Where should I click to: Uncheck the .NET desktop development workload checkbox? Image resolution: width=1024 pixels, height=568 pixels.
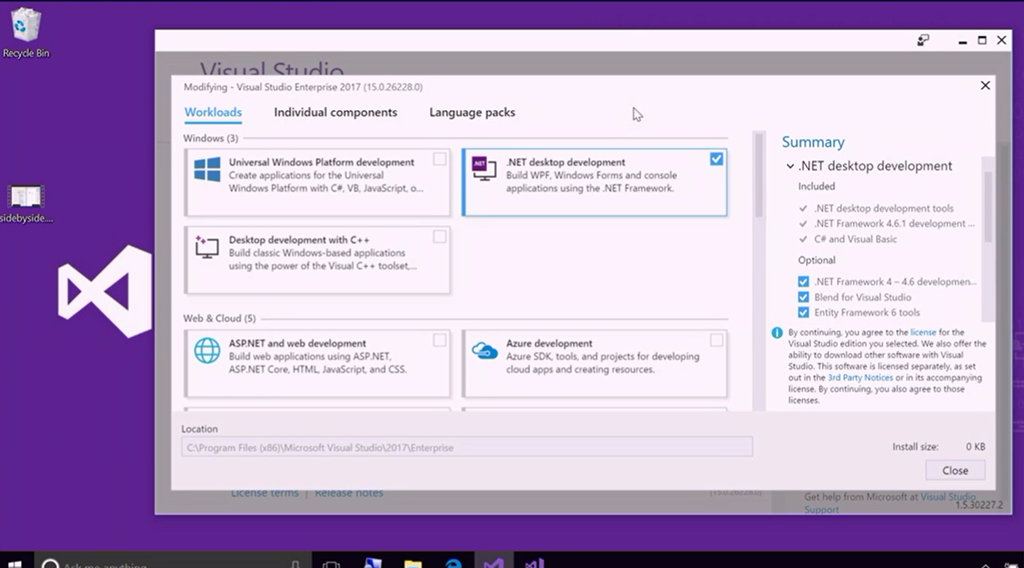pos(716,159)
